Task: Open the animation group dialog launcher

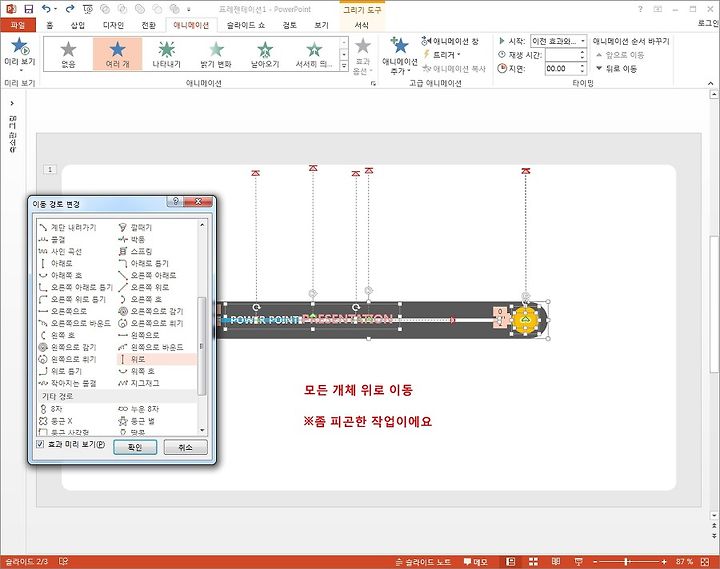Action: click(x=373, y=83)
